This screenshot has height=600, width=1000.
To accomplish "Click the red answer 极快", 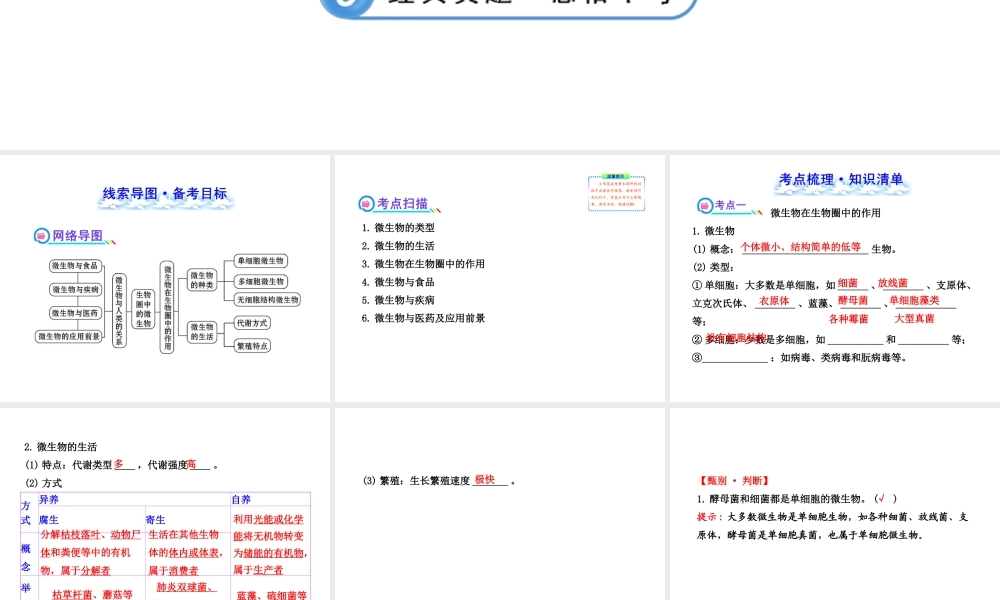I will 485,479.
